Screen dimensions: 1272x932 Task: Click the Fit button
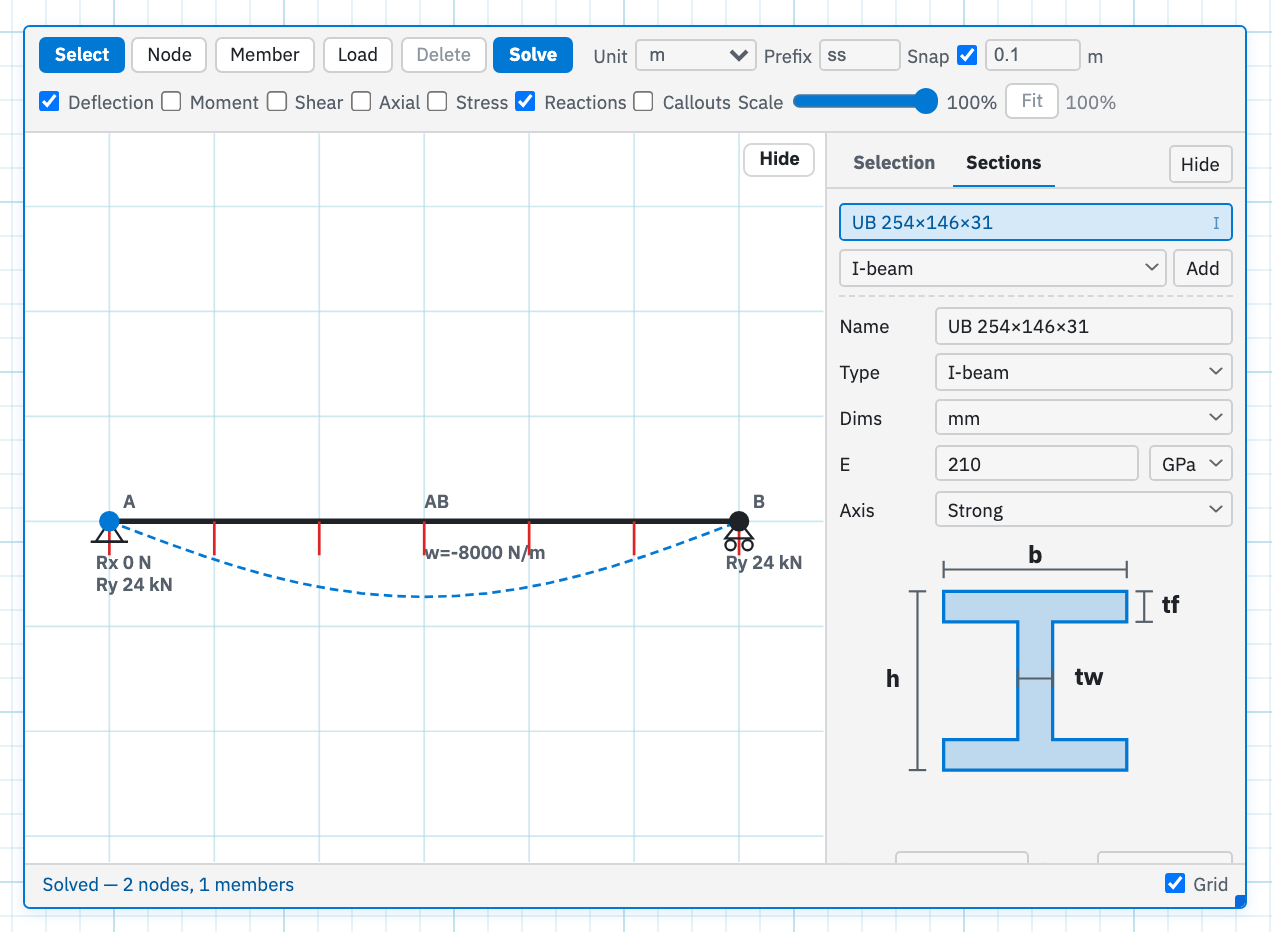click(x=1032, y=101)
